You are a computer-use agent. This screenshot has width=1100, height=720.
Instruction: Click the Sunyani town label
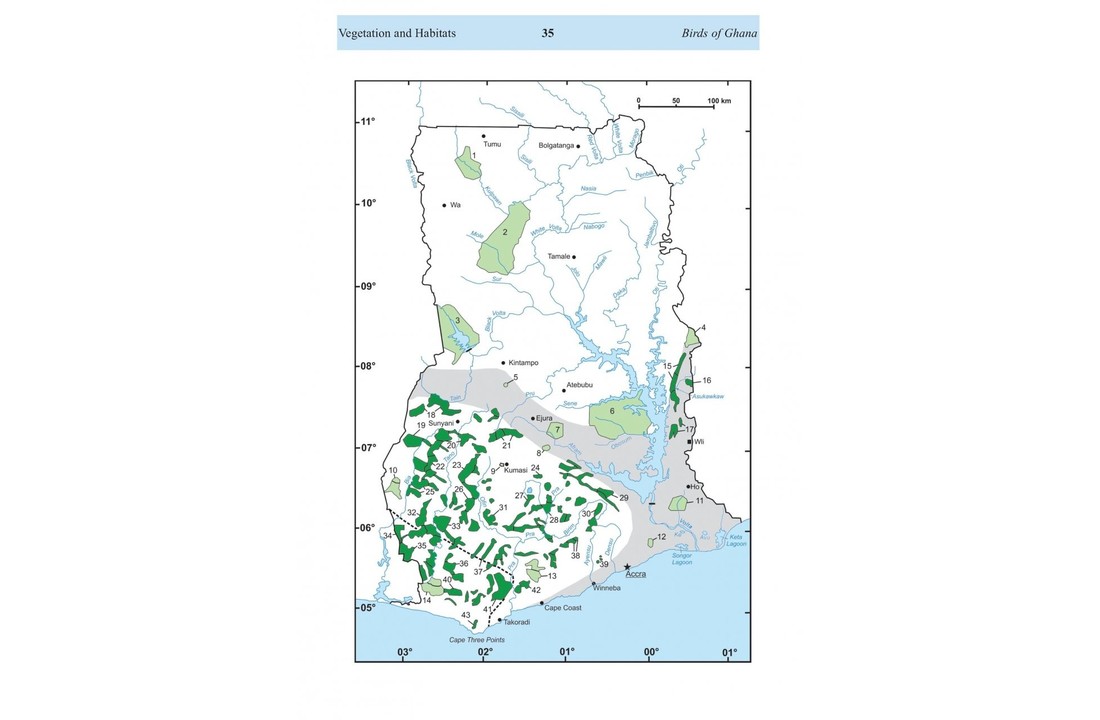coord(441,422)
